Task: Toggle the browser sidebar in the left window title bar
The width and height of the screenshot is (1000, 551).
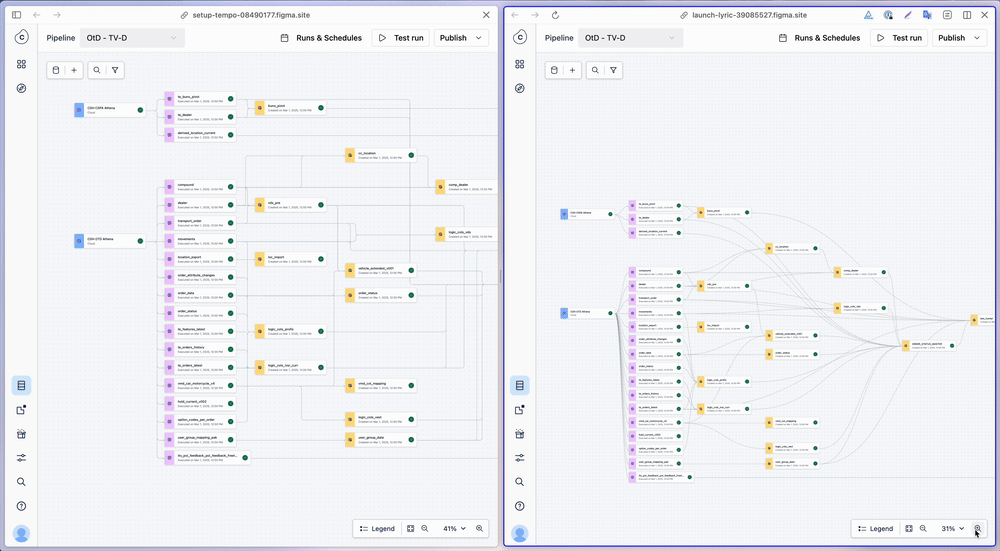Action: click(13, 15)
